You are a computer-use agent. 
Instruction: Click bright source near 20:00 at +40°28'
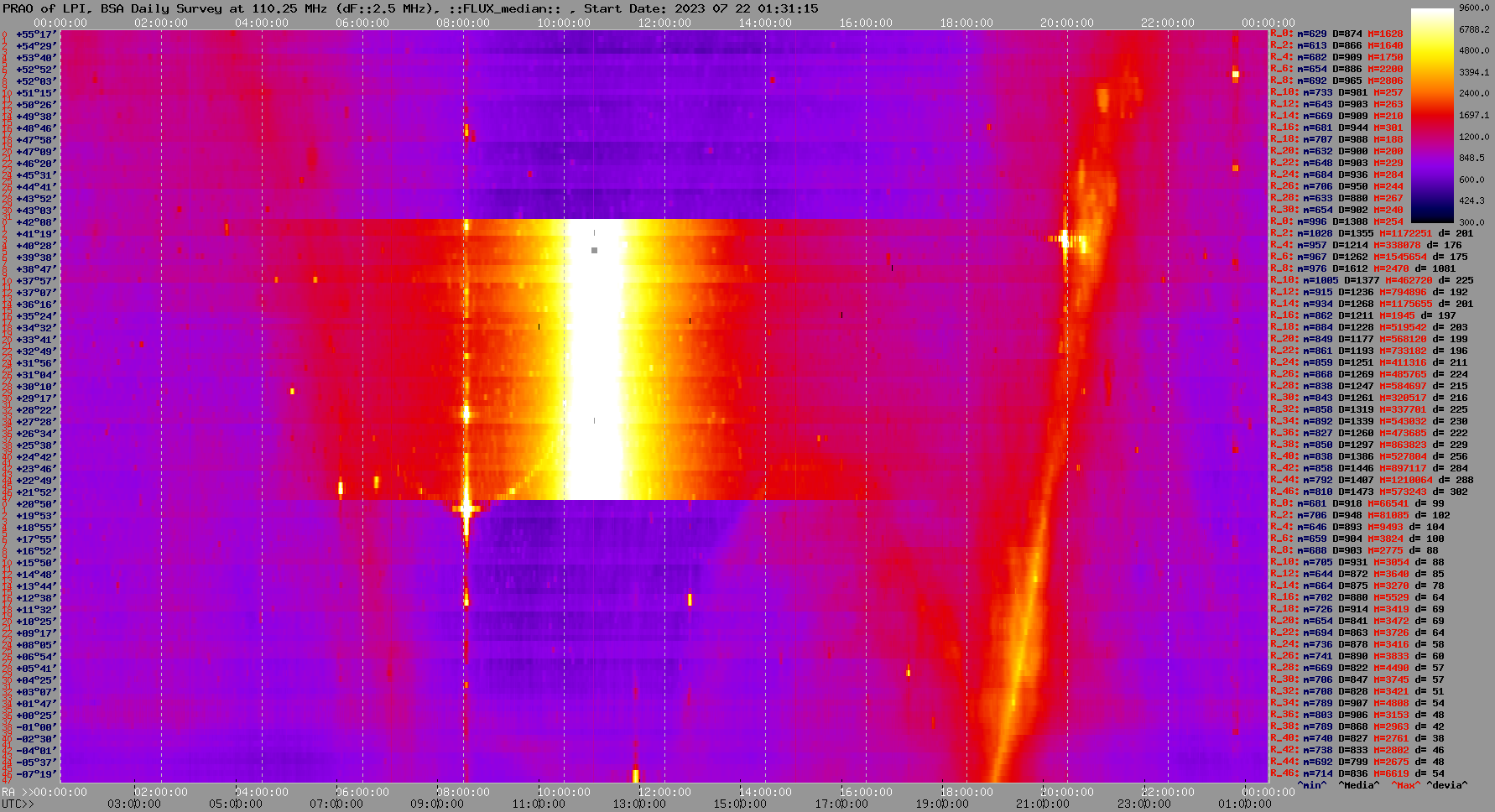[x=1066, y=240]
